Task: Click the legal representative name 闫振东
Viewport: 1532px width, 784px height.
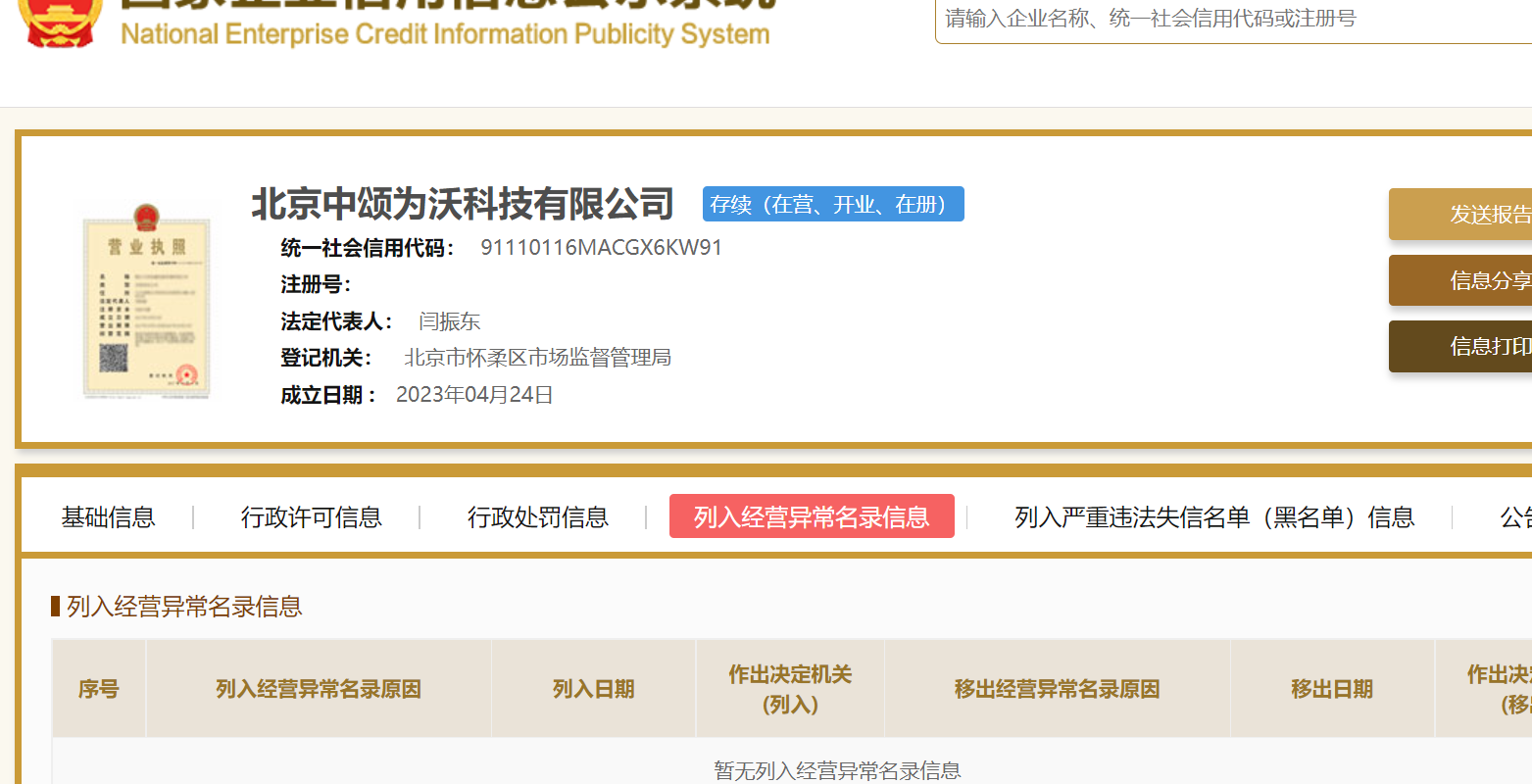Action: point(449,321)
